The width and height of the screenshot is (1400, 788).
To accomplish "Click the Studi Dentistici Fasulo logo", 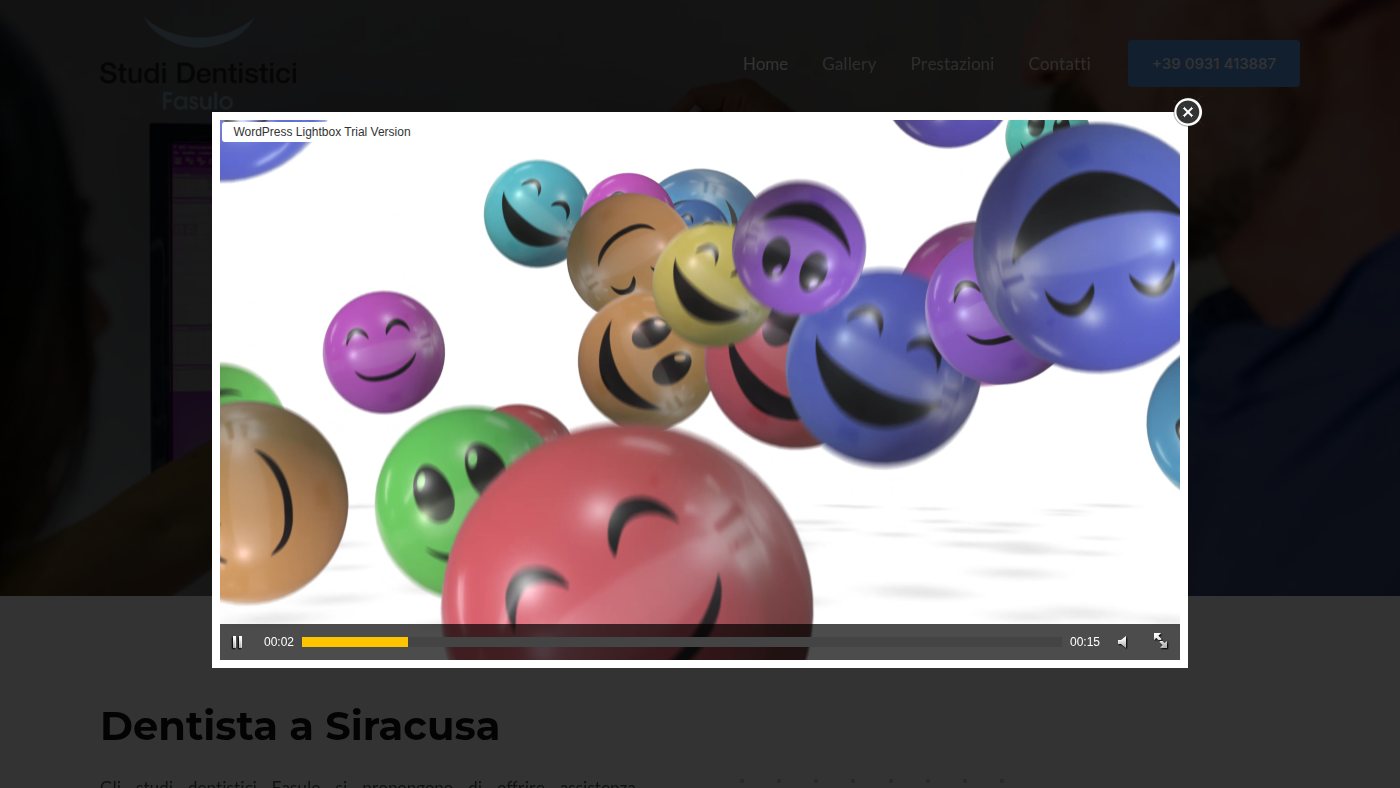I will 198,64.
